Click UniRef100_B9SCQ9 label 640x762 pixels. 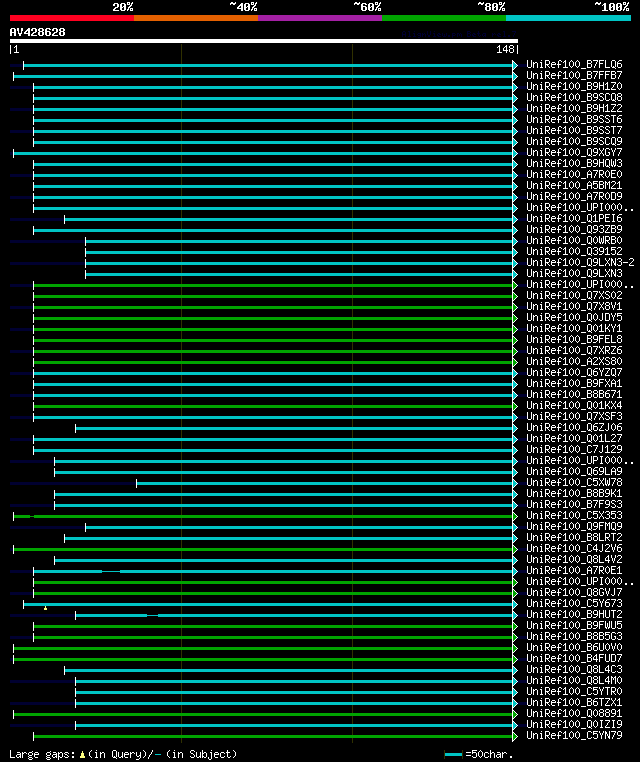click(x=574, y=141)
